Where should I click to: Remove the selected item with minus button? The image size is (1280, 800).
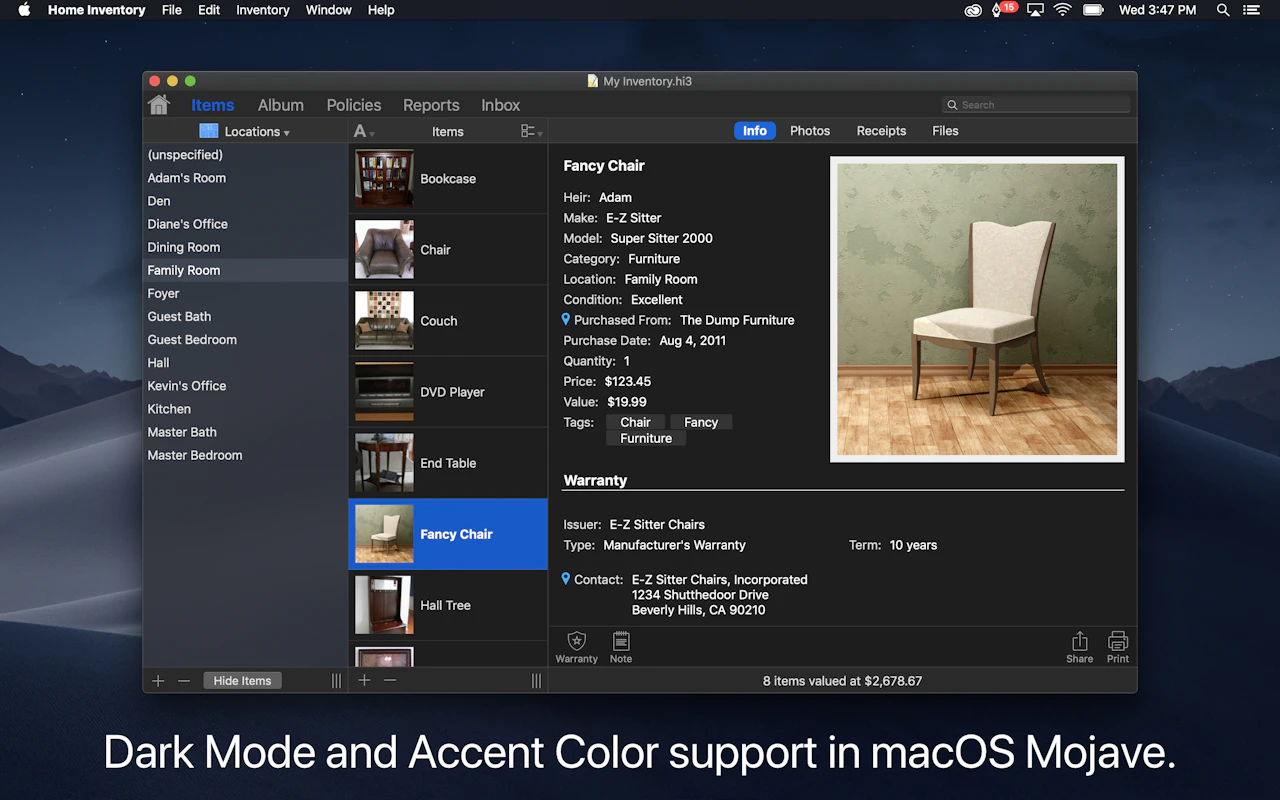[390, 681]
